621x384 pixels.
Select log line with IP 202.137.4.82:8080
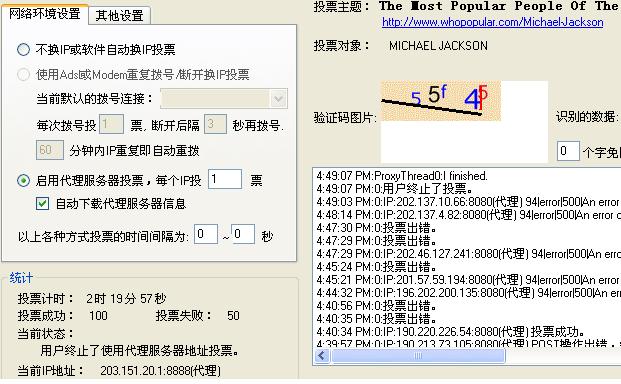tap(469, 215)
